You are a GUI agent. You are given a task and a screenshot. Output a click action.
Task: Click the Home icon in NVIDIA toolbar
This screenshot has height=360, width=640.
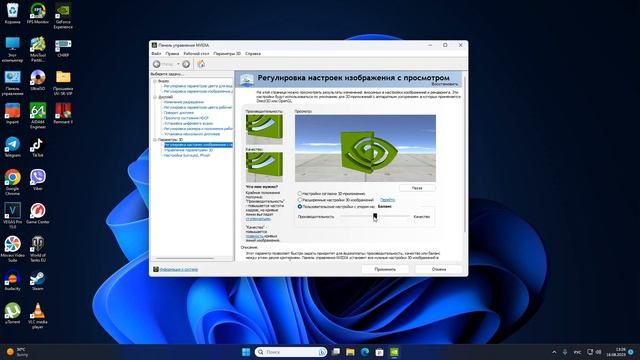(201, 64)
